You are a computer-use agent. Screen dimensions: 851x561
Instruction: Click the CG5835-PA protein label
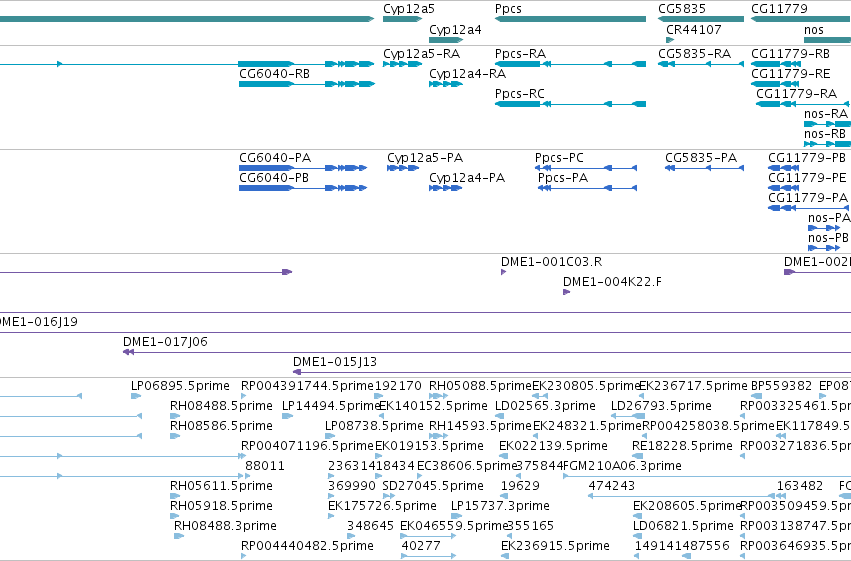(x=701, y=158)
